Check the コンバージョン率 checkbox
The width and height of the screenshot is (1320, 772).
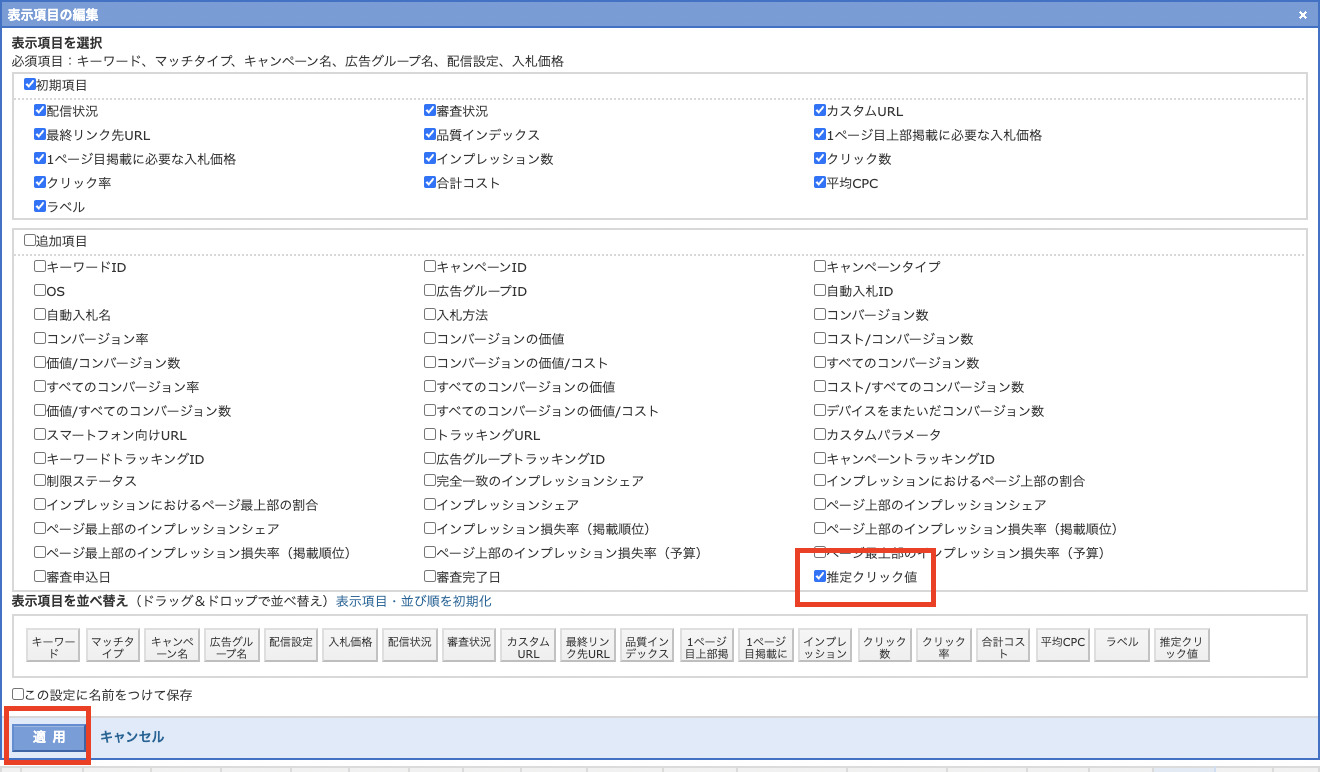tap(40, 339)
